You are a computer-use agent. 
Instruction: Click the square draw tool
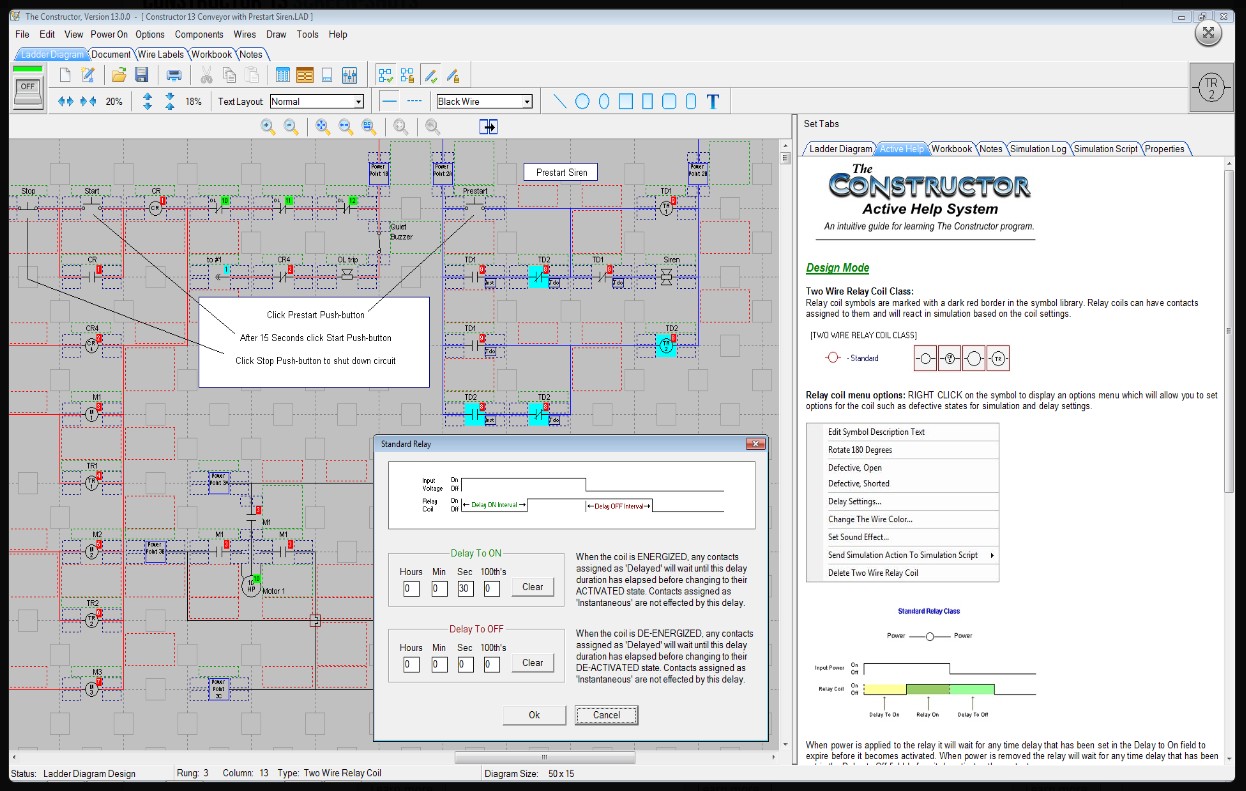click(x=626, y=101)
